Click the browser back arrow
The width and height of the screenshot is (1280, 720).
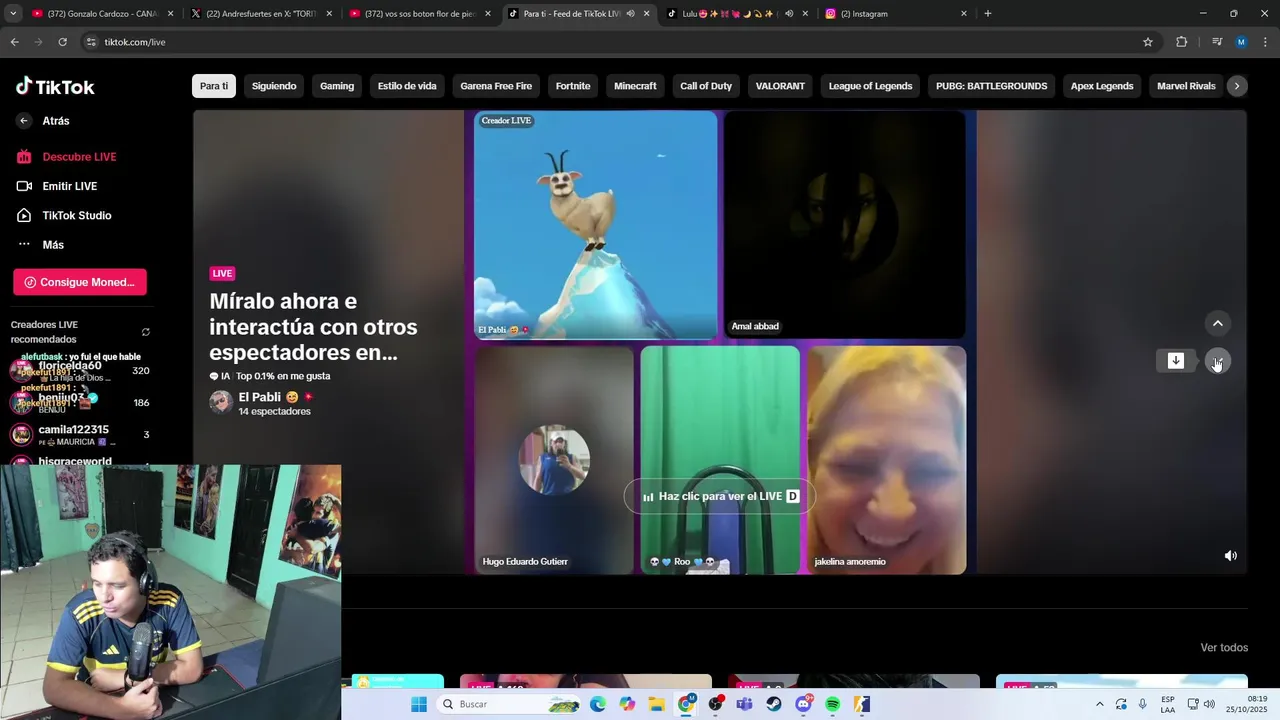(14, 42)
